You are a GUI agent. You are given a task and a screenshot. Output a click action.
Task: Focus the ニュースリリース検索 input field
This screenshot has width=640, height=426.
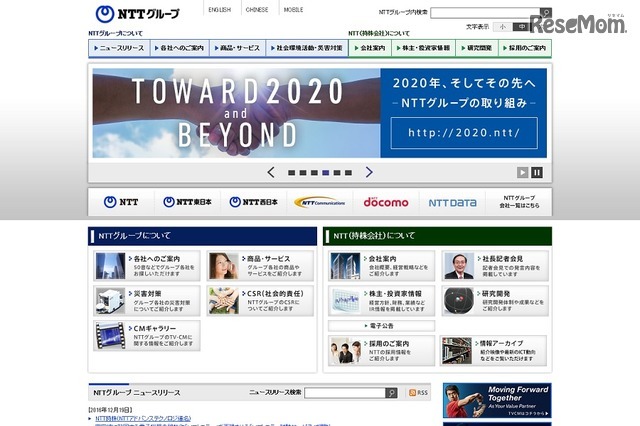[345, 393]
